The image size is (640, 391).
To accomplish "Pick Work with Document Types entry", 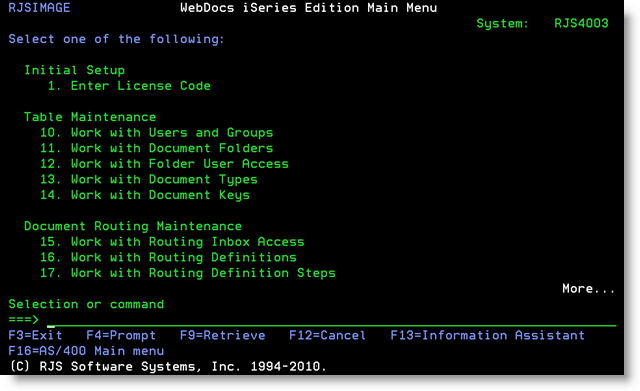I will tap(149, 180).
